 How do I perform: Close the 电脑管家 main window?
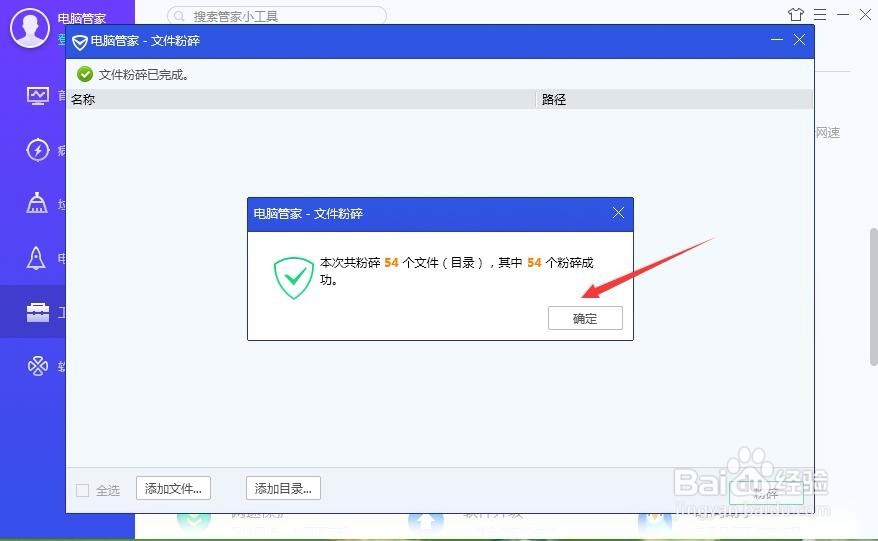coord(866,15)
